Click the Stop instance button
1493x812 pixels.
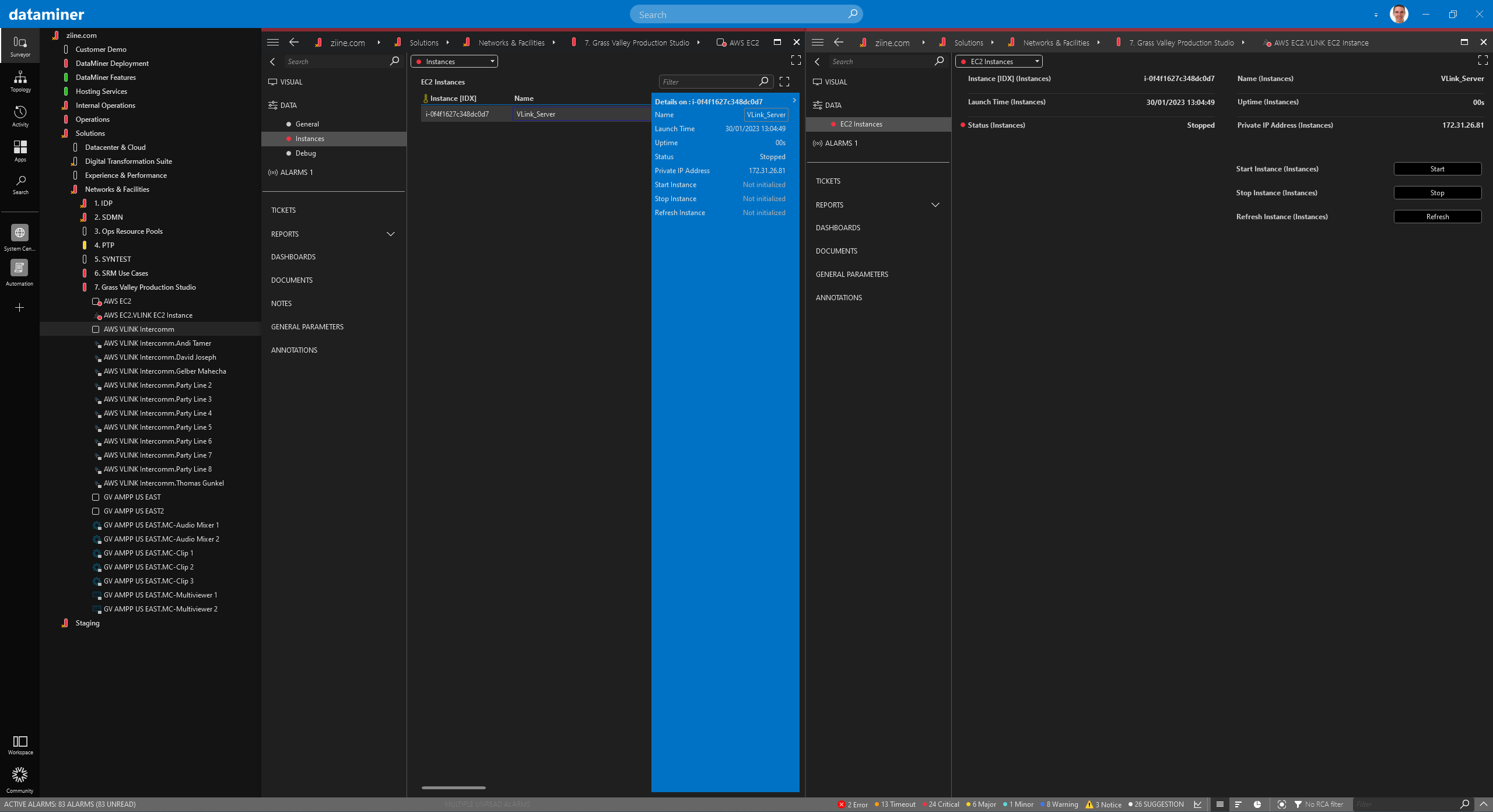1437,193
